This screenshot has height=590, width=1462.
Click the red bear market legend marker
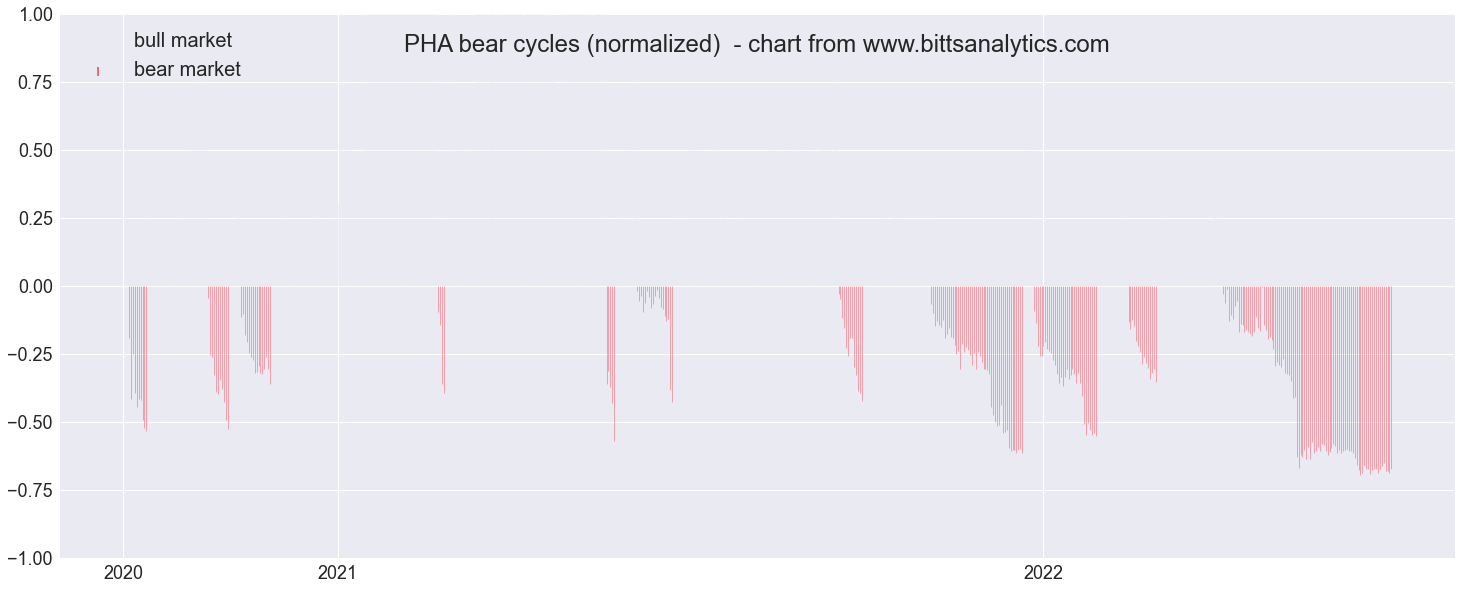click(98, 71)
